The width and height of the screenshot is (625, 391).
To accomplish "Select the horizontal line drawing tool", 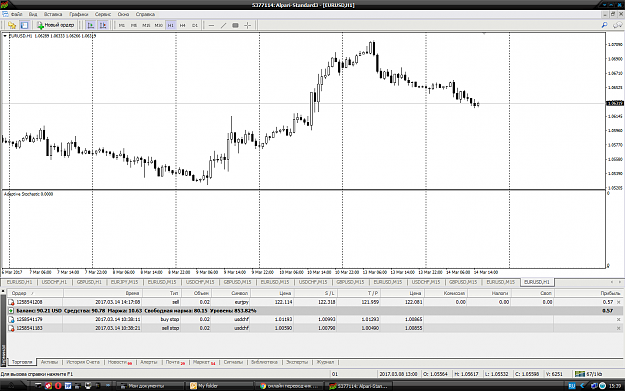I will (x=212, y=25).
